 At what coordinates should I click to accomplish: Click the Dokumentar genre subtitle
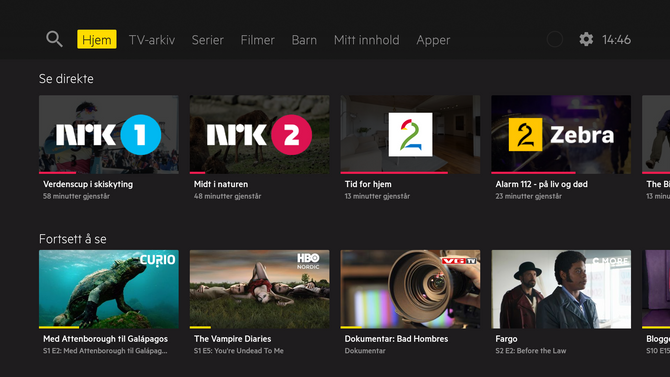pos(365,351)
